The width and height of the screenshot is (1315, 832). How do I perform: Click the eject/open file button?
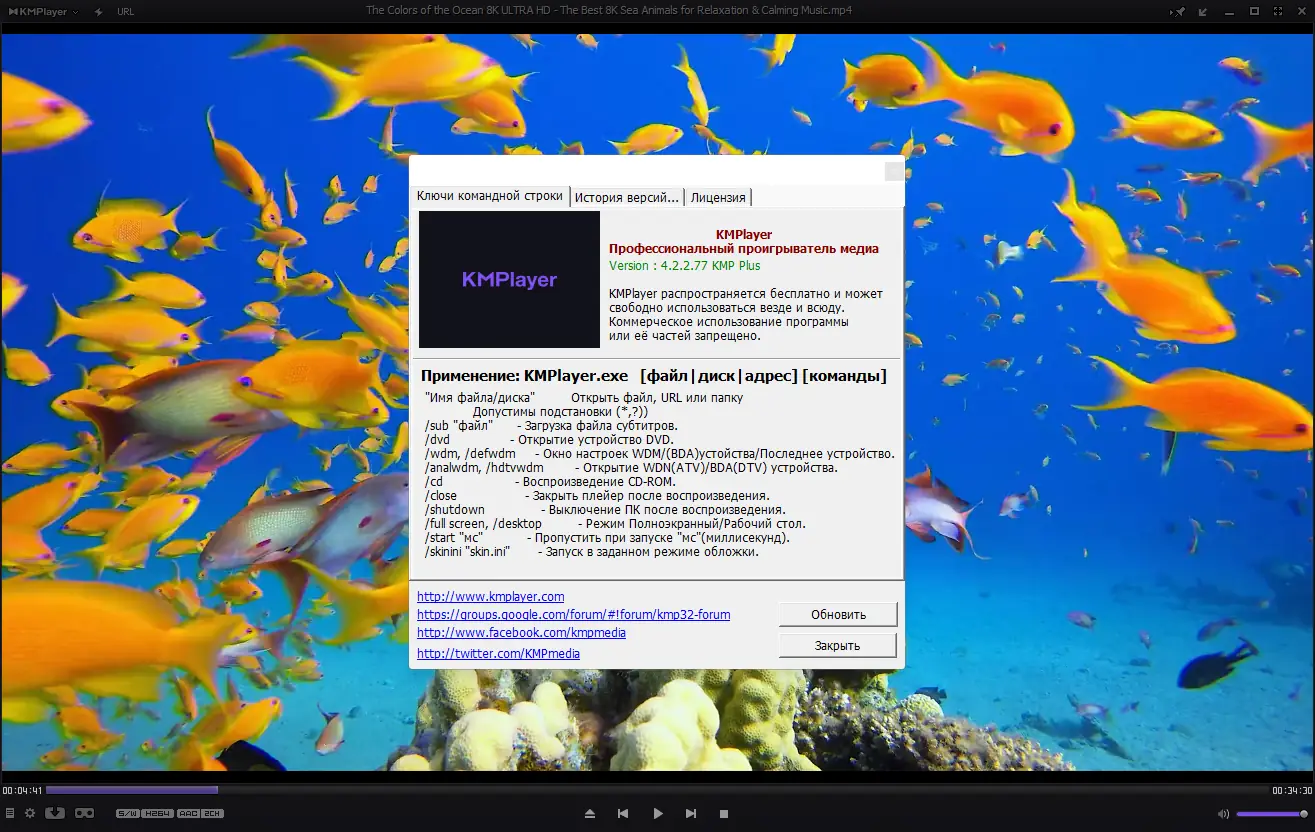coord(590,814)
